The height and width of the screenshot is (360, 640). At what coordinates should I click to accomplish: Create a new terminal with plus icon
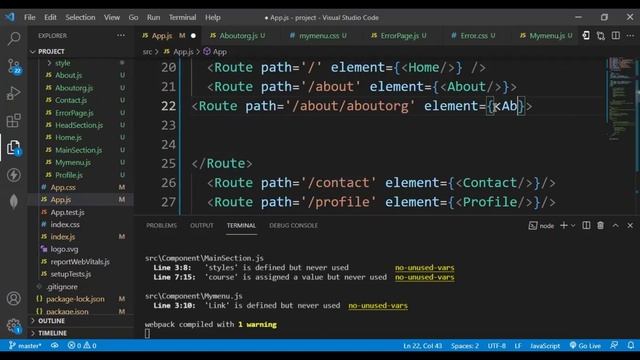(564, 225)
